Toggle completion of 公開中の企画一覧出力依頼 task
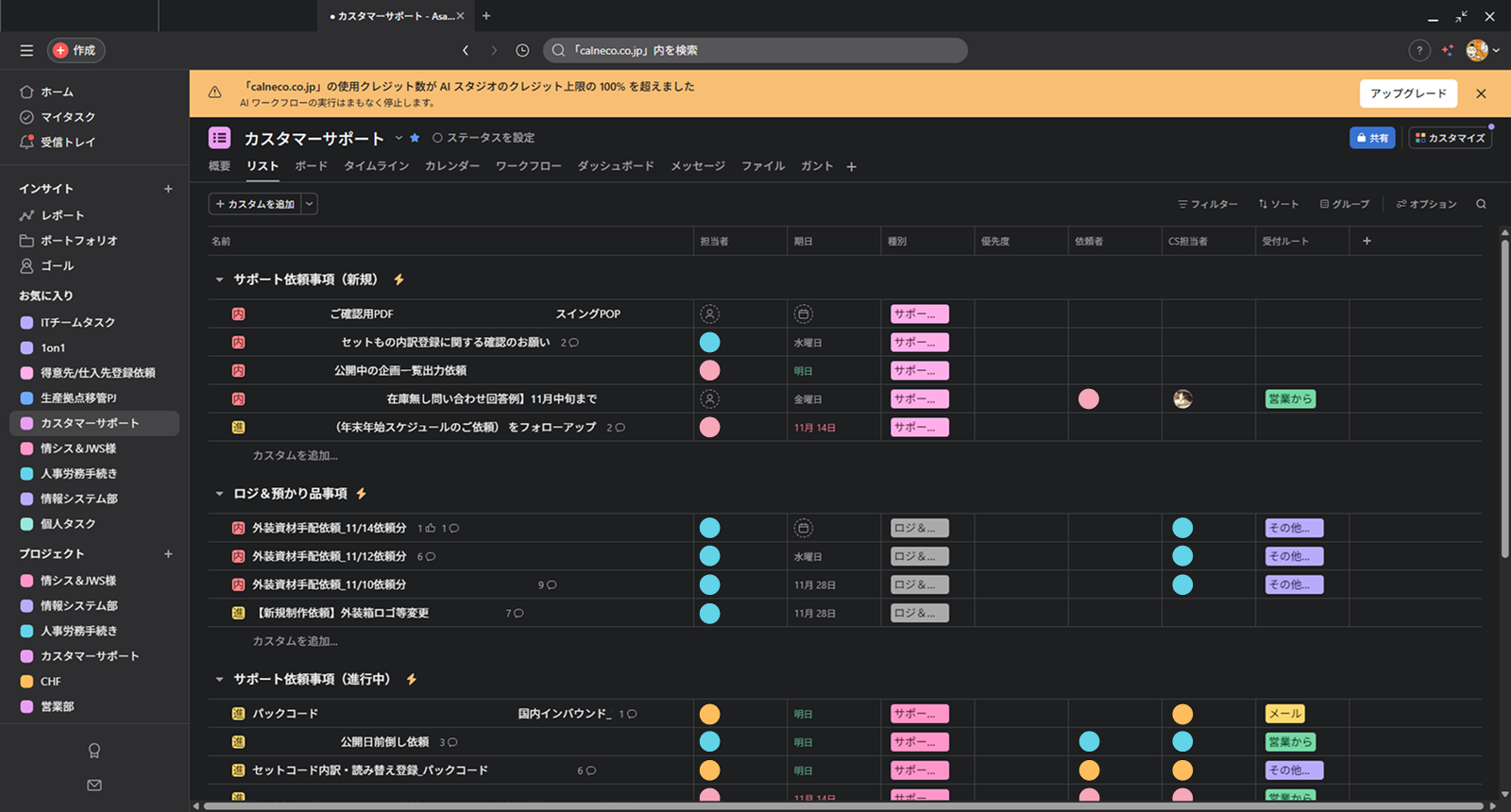Viewport: 1511px width, 812px height. click(x=239, y=371)
